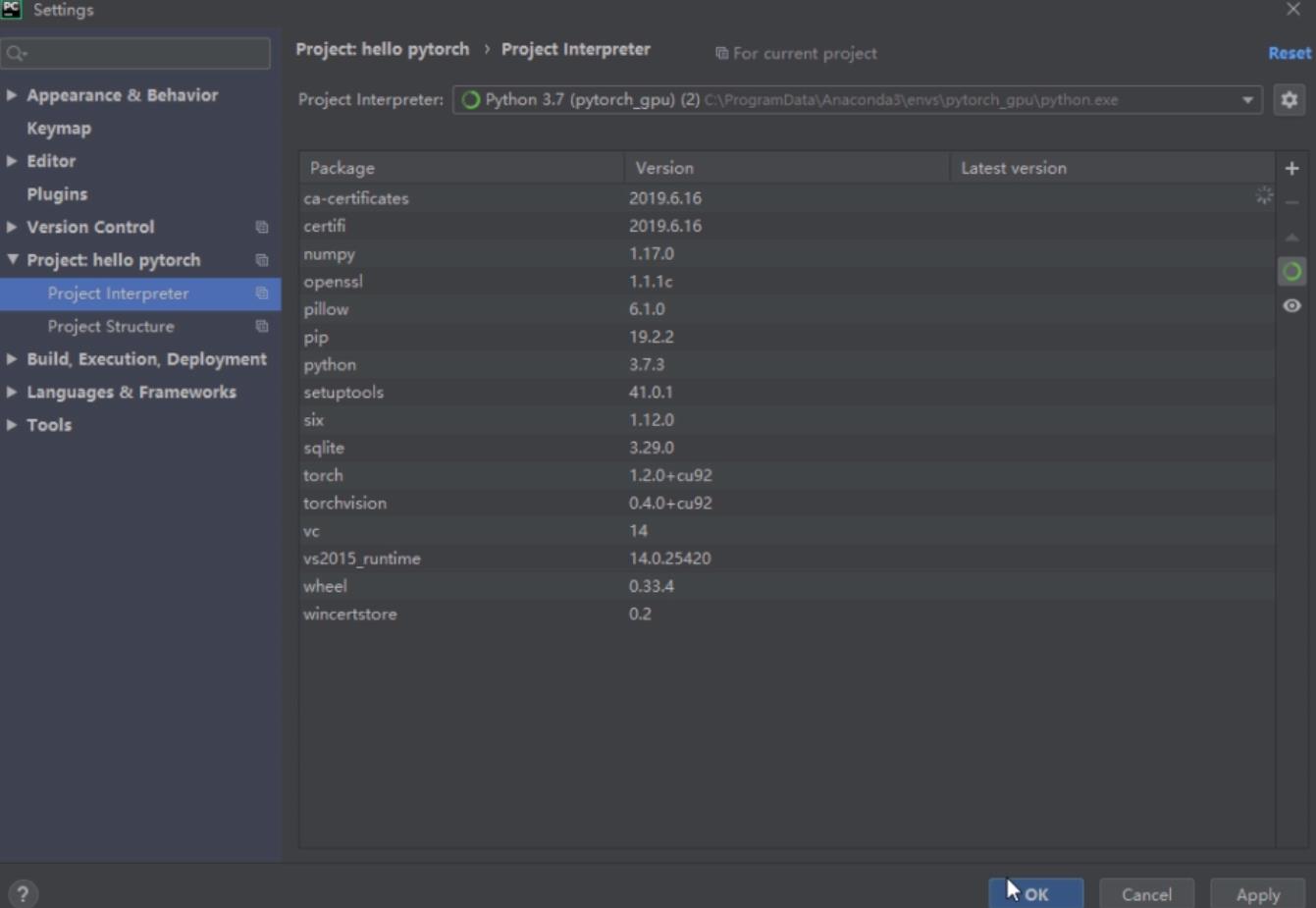
Task: Click the help question mark icon
Action: coord(23,893)
